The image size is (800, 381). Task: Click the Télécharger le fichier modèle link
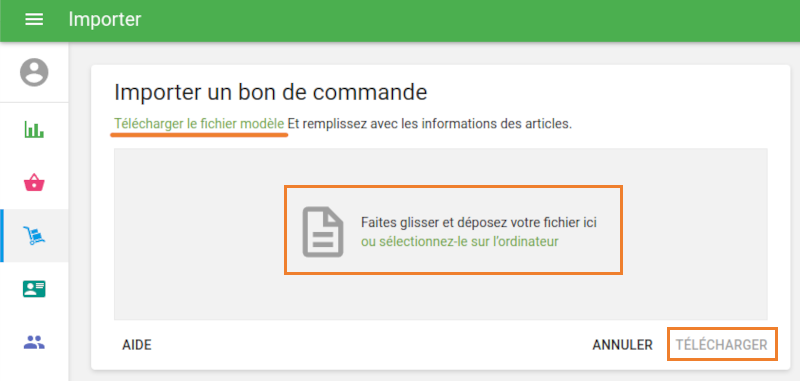coord(199,124)
